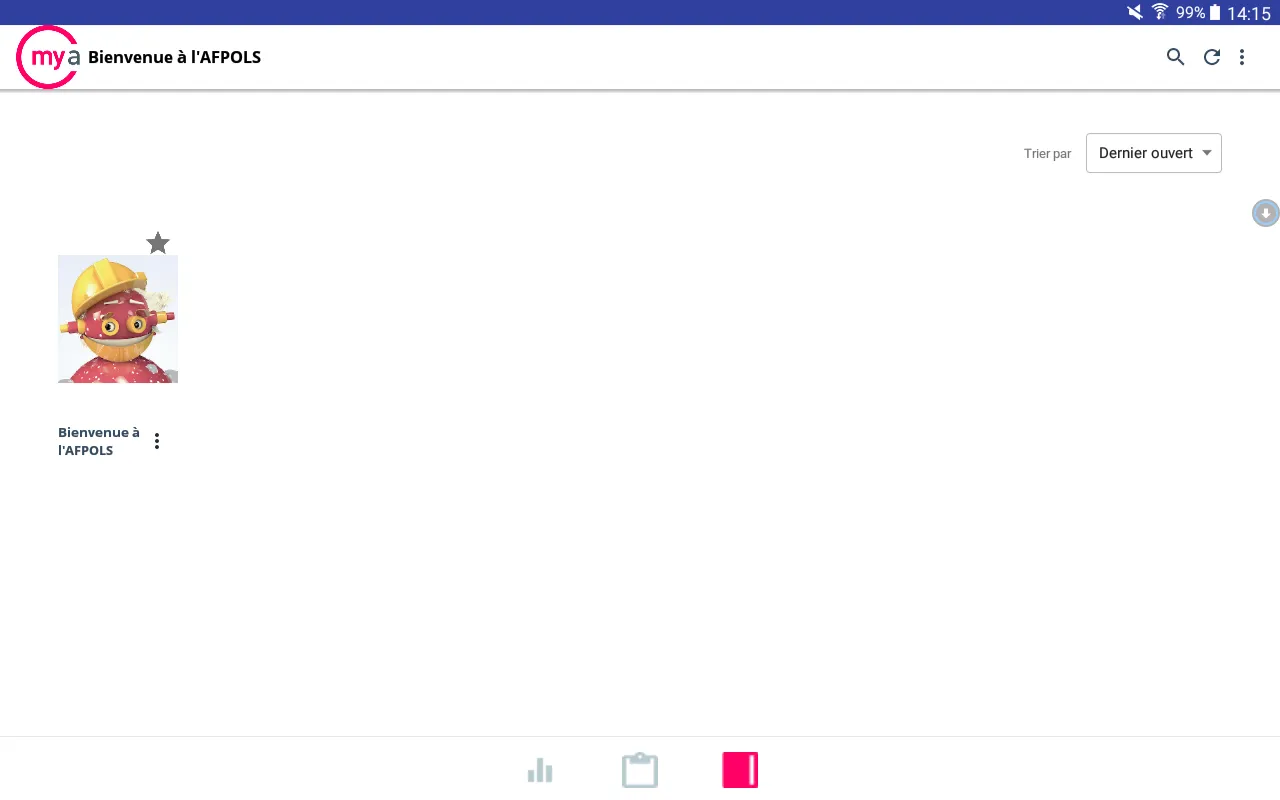Open the Bienvenue à l'AFPOLS course thumbnail
Screen dimensions: 1280x800
(118, 319)
